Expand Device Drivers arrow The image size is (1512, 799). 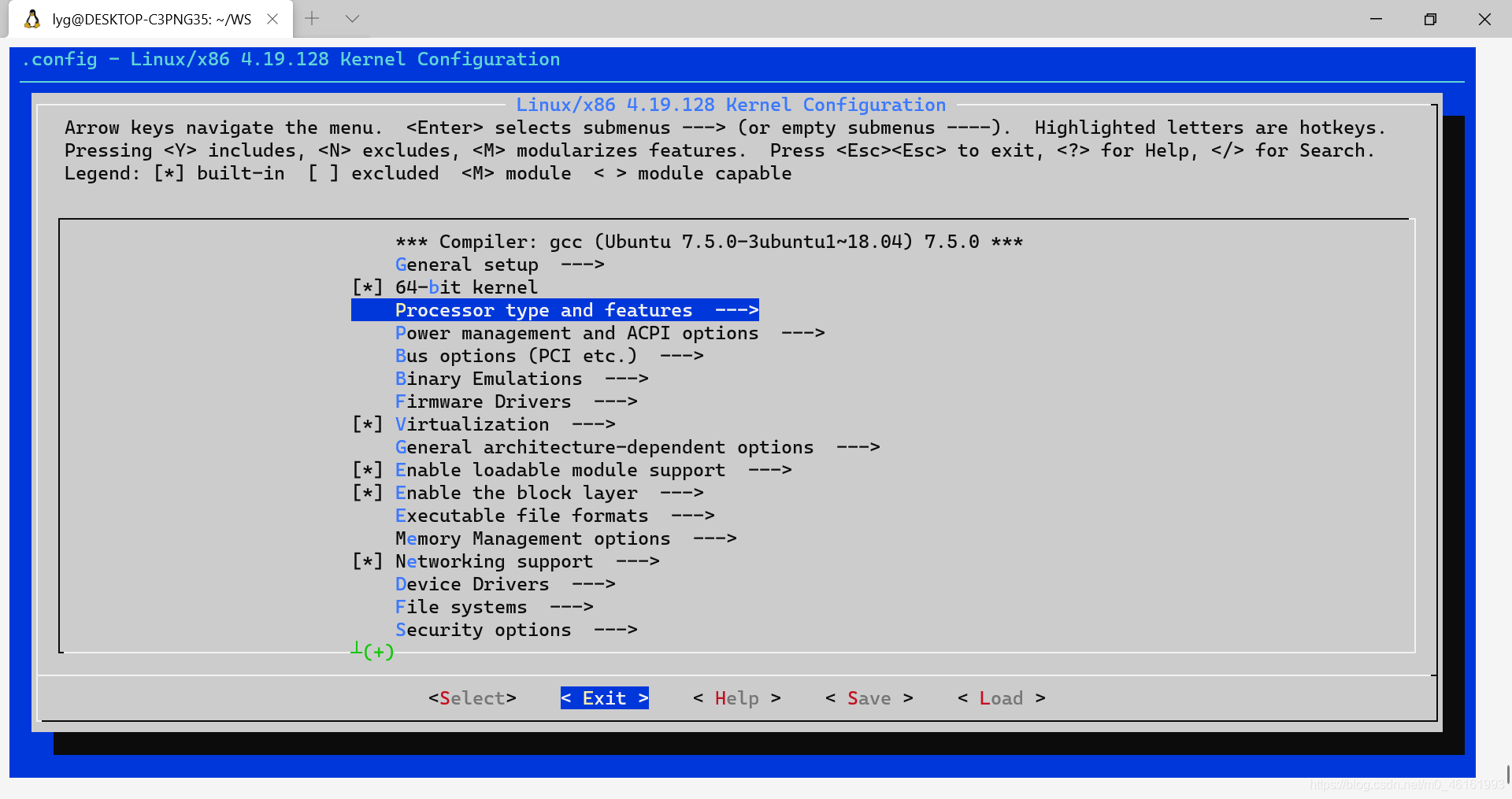(593, 584)
